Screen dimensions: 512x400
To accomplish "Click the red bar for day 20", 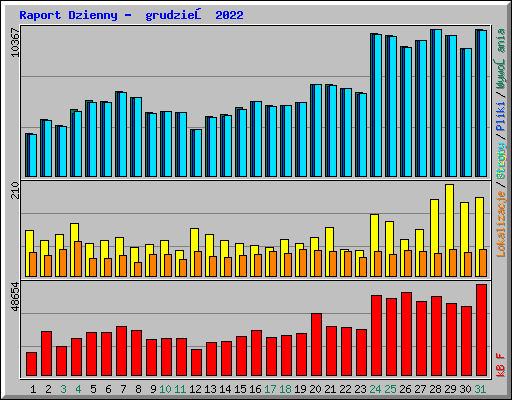I will (x=316, y=345).
